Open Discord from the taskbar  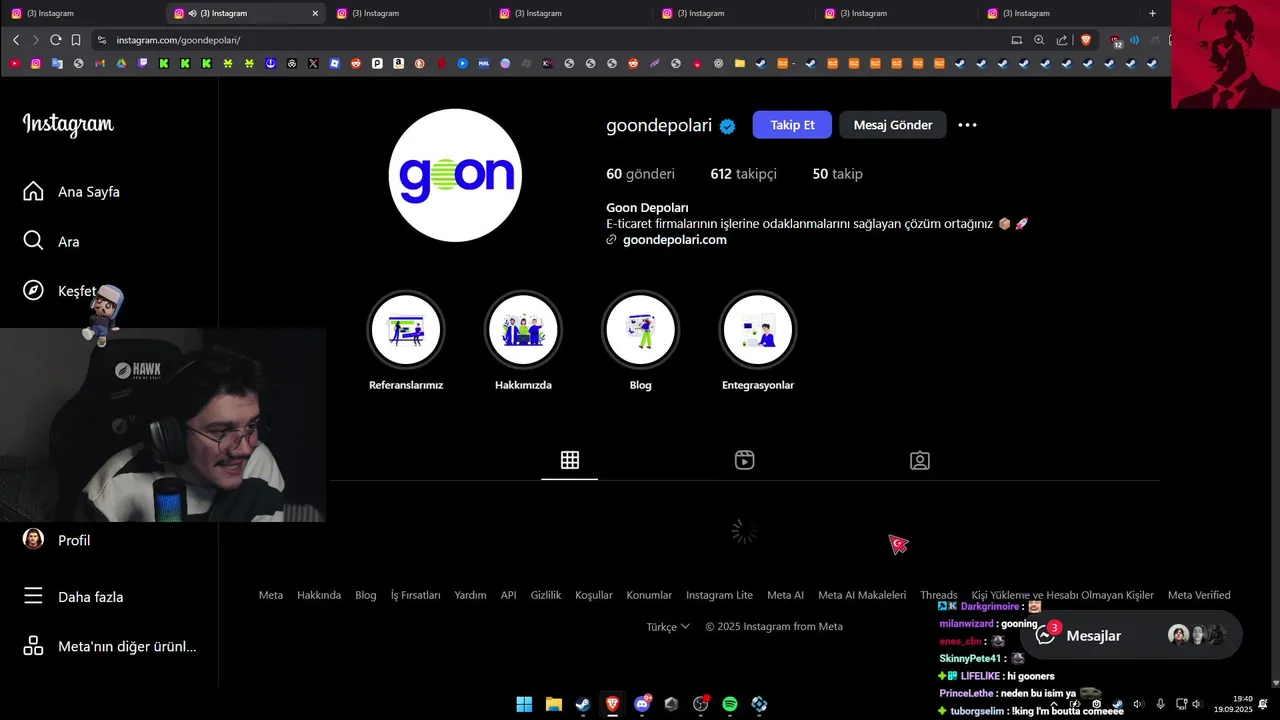pyautogui.click(x=642, y=704)
